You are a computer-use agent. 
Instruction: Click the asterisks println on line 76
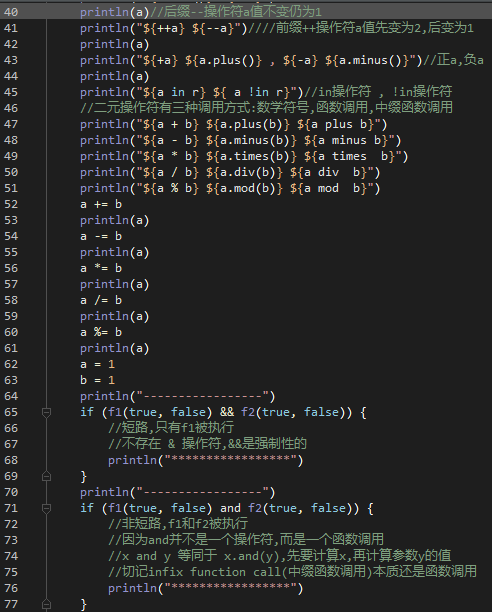click(x=206, y=588)
